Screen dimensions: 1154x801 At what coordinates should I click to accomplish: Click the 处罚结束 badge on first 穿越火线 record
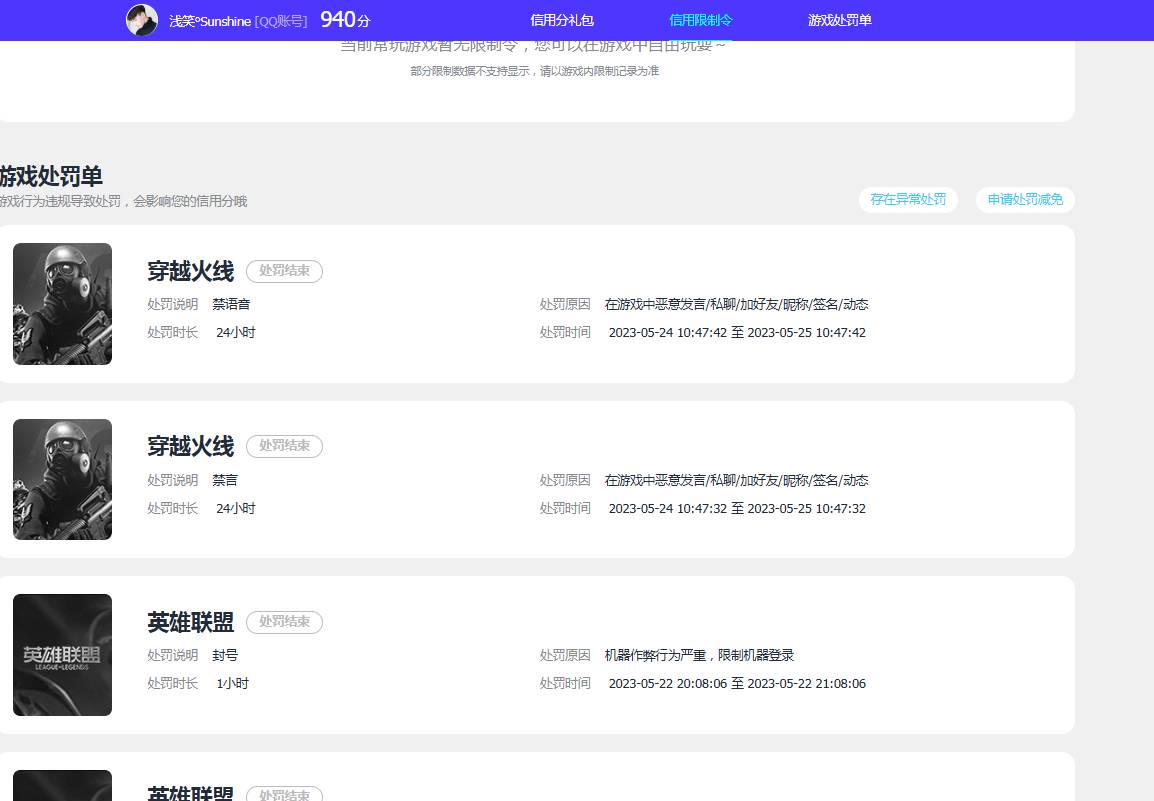[x=284, y=271]
